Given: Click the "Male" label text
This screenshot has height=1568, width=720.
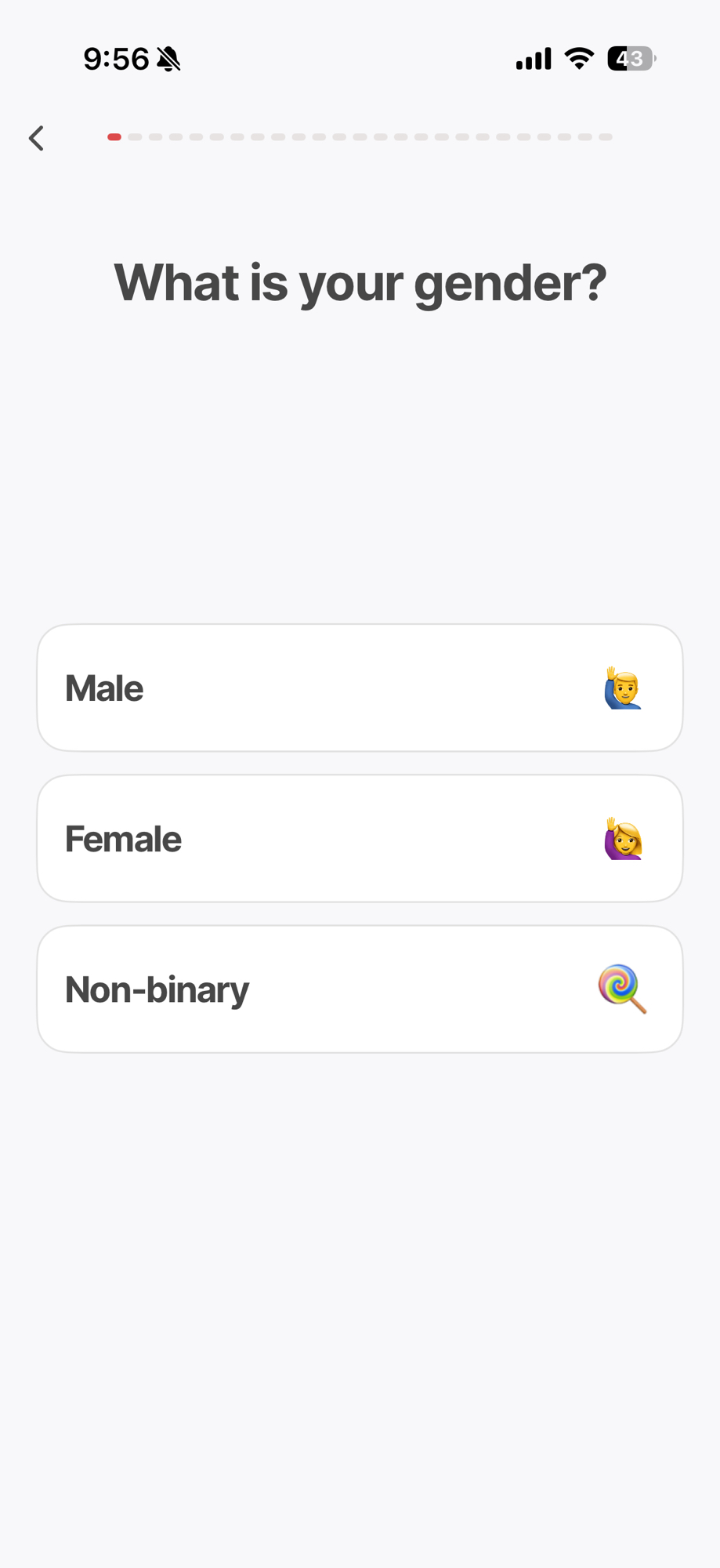Looking at the screenshot, I should [104, 688].
